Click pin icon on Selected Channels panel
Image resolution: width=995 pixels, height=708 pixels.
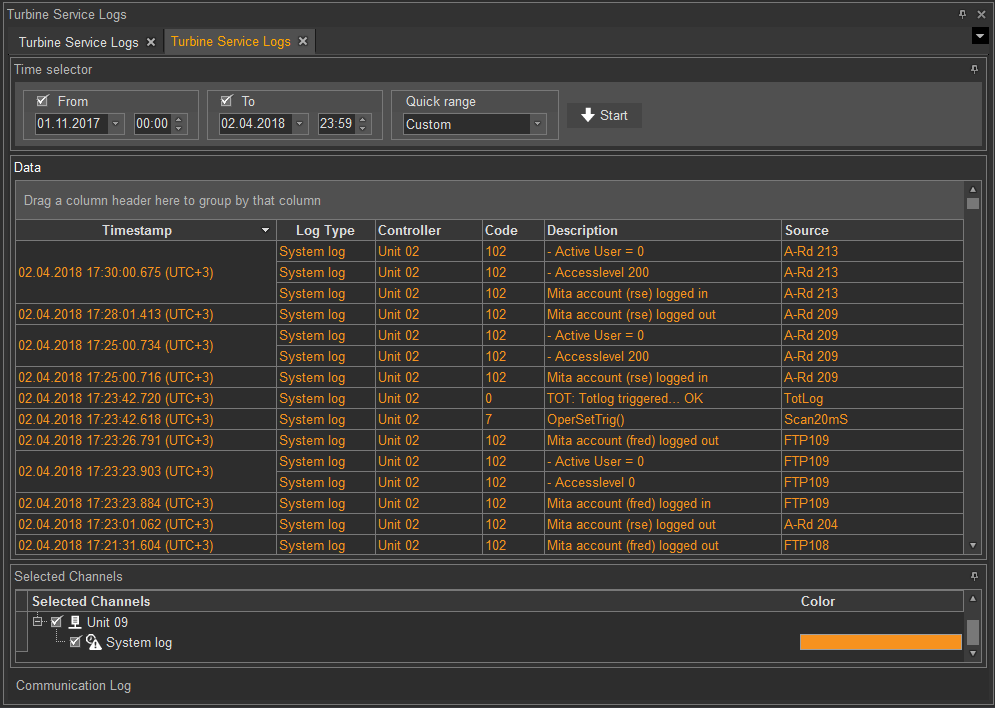pyautogui.click(x=974, y=577)
